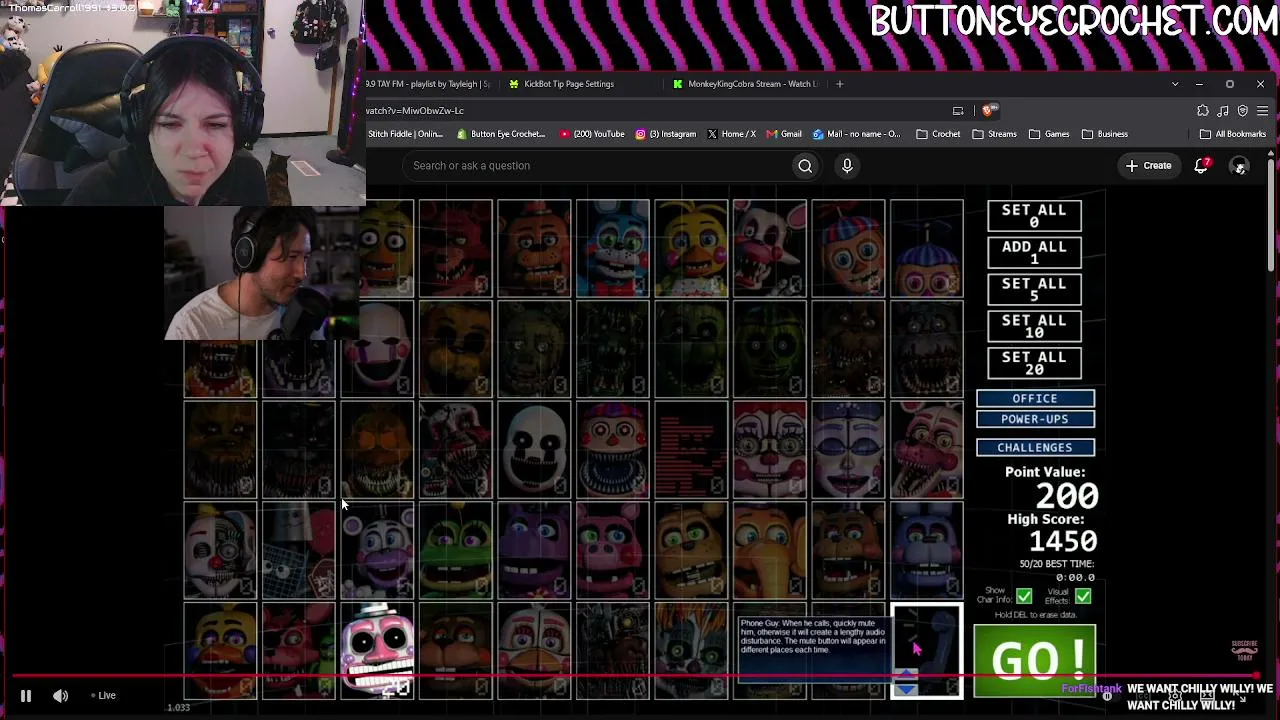Viewport: 1280px width, 720px height.
Task: Click the YouTube Create button
Action: tap(1148, 166)
